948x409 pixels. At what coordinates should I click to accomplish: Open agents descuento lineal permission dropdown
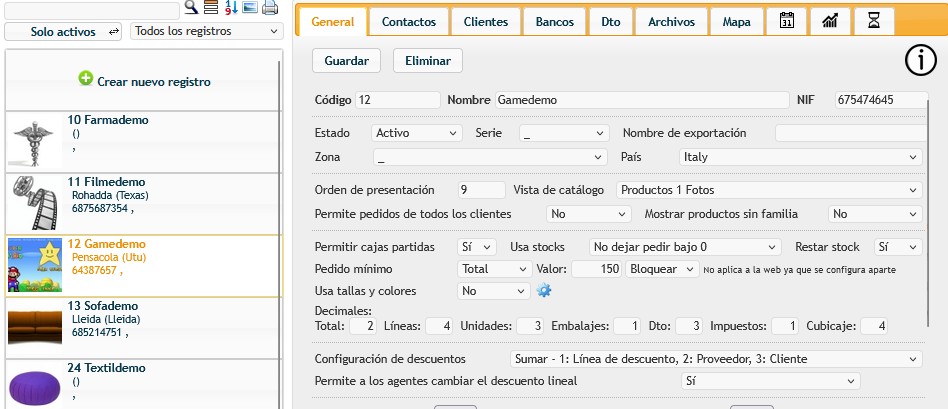(x=770, y=381)
